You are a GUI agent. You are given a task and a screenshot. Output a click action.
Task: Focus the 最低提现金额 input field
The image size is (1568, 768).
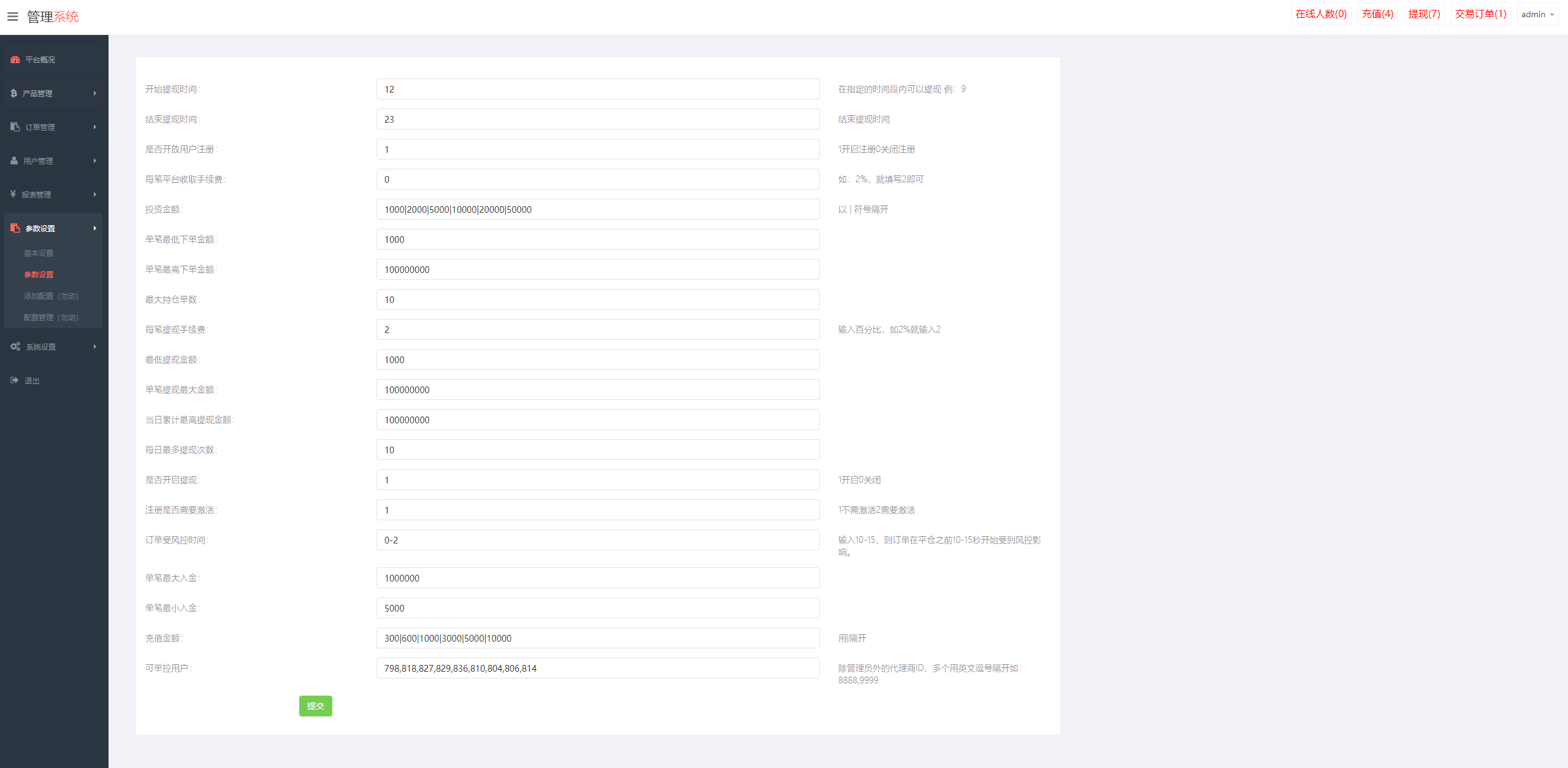598,359
